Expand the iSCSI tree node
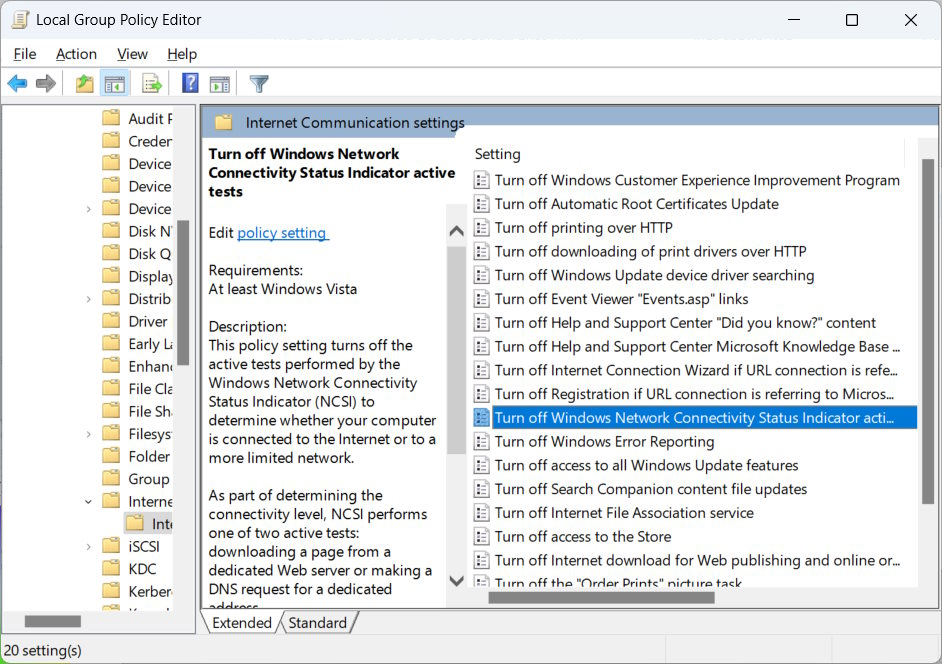 tap(88, 545)
